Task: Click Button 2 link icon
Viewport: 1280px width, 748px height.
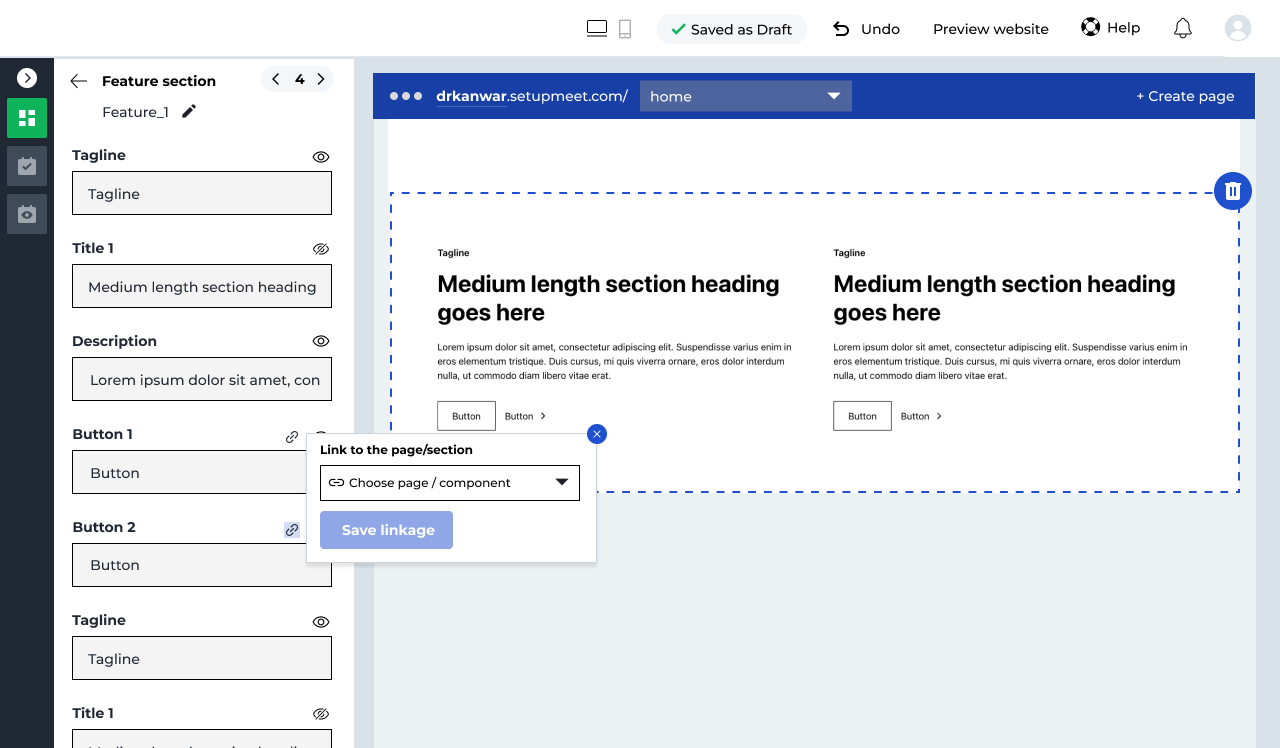Action: (x=292, y=529)
